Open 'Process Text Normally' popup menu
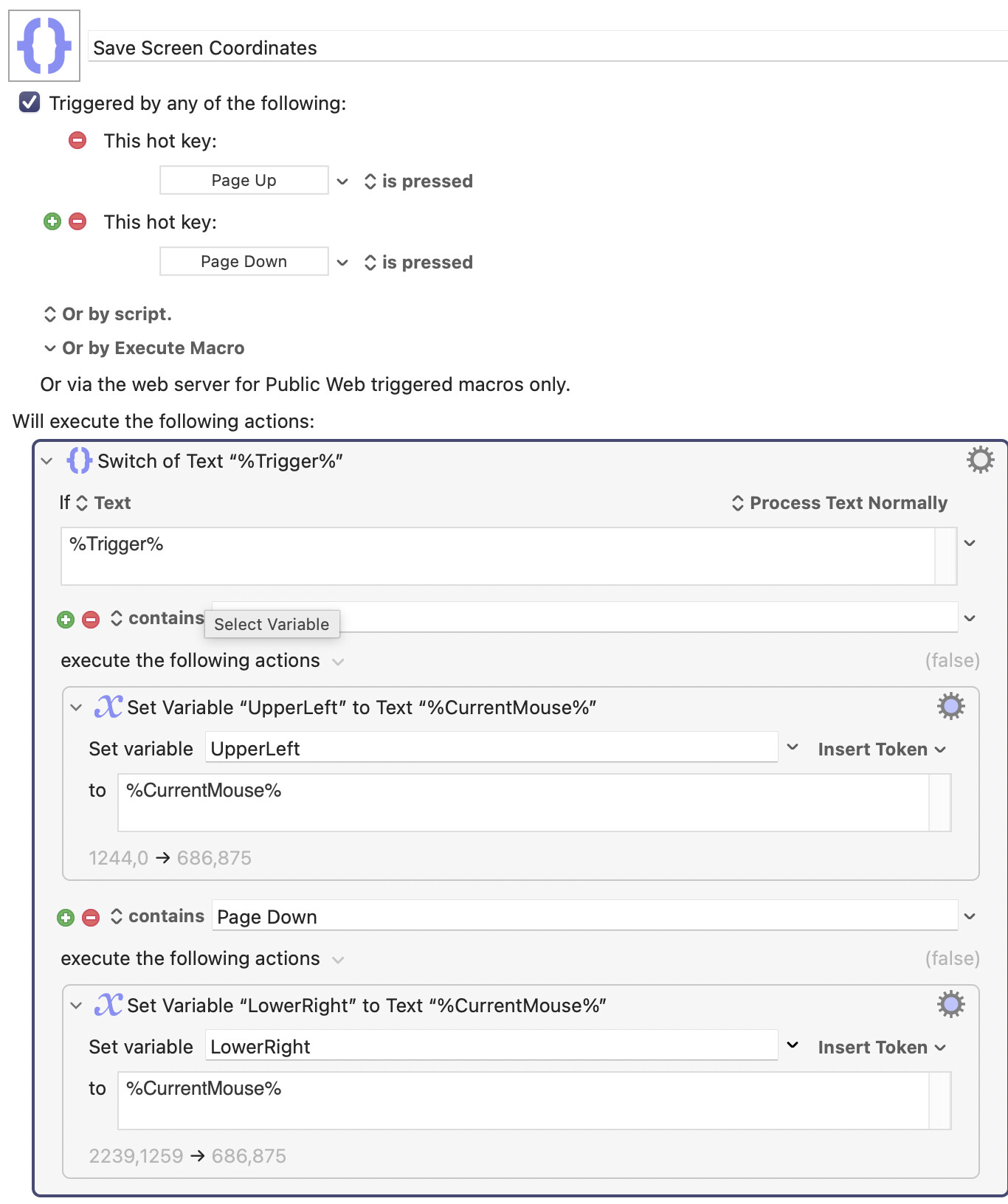 [840, 503]
